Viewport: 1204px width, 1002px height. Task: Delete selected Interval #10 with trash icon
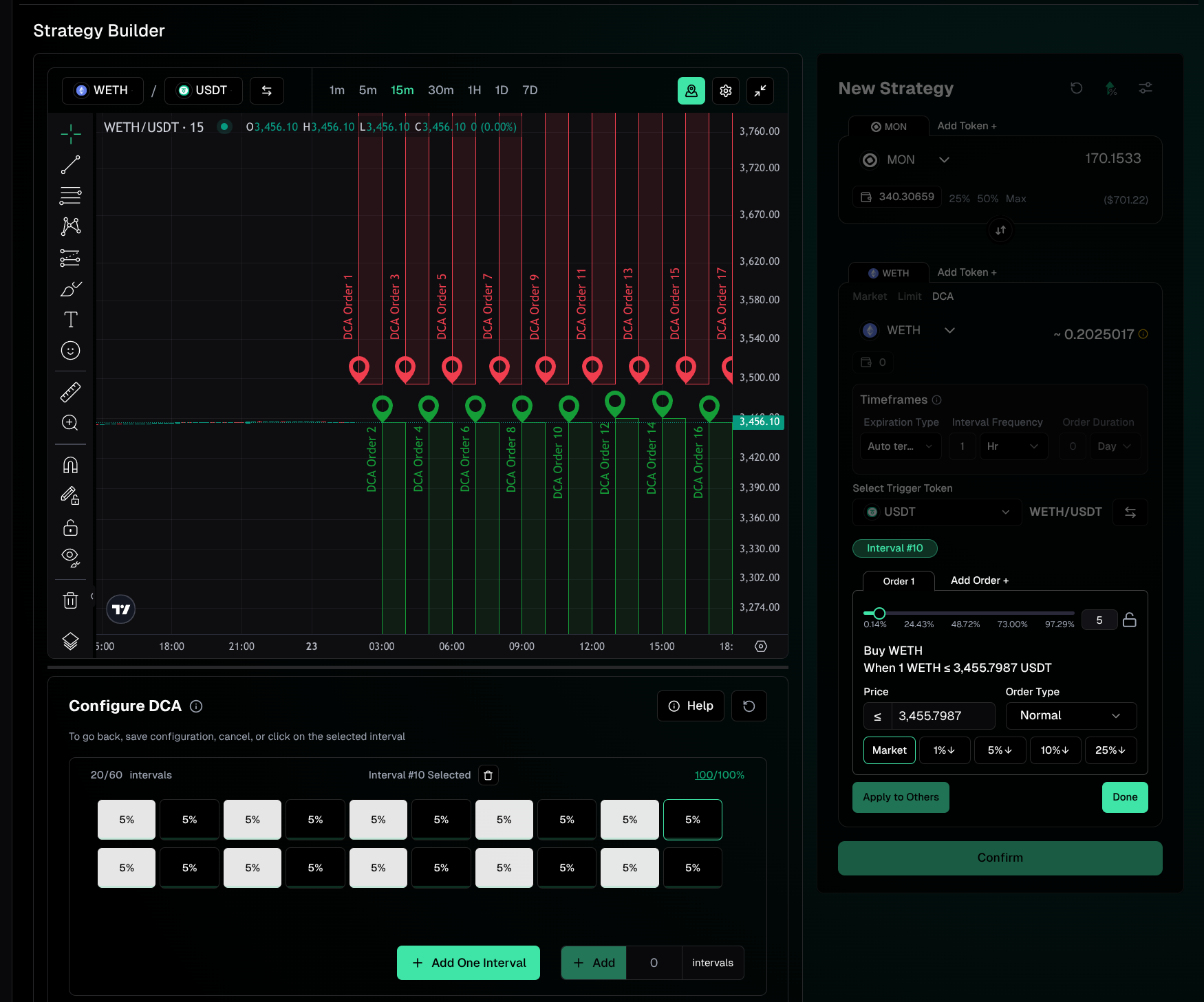pyautogui.click(x=488, y=775)
